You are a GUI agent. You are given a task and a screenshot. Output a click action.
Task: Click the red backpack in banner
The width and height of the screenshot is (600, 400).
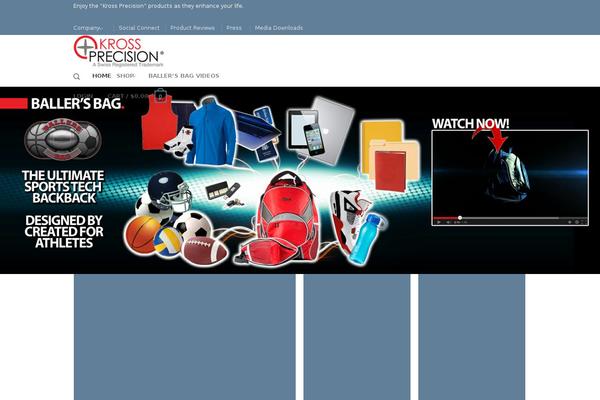click(288, 216)
